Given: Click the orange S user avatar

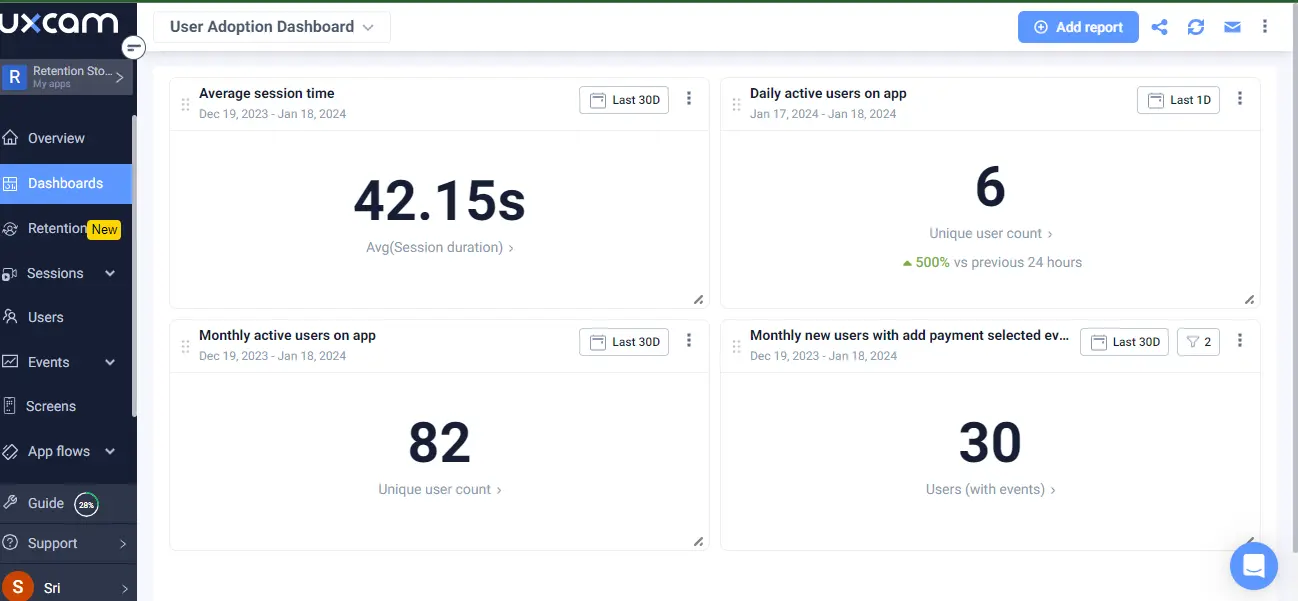Looking at the screenshot, I should [17, 587].
